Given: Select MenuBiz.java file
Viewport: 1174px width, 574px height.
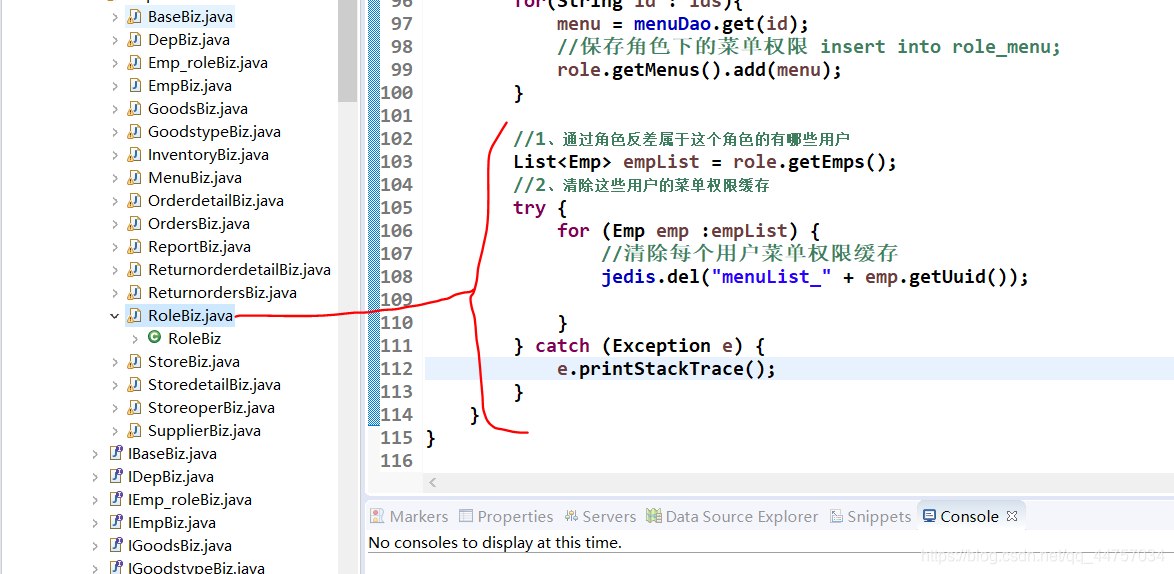Looking at the screenshot, I should 195,178.
